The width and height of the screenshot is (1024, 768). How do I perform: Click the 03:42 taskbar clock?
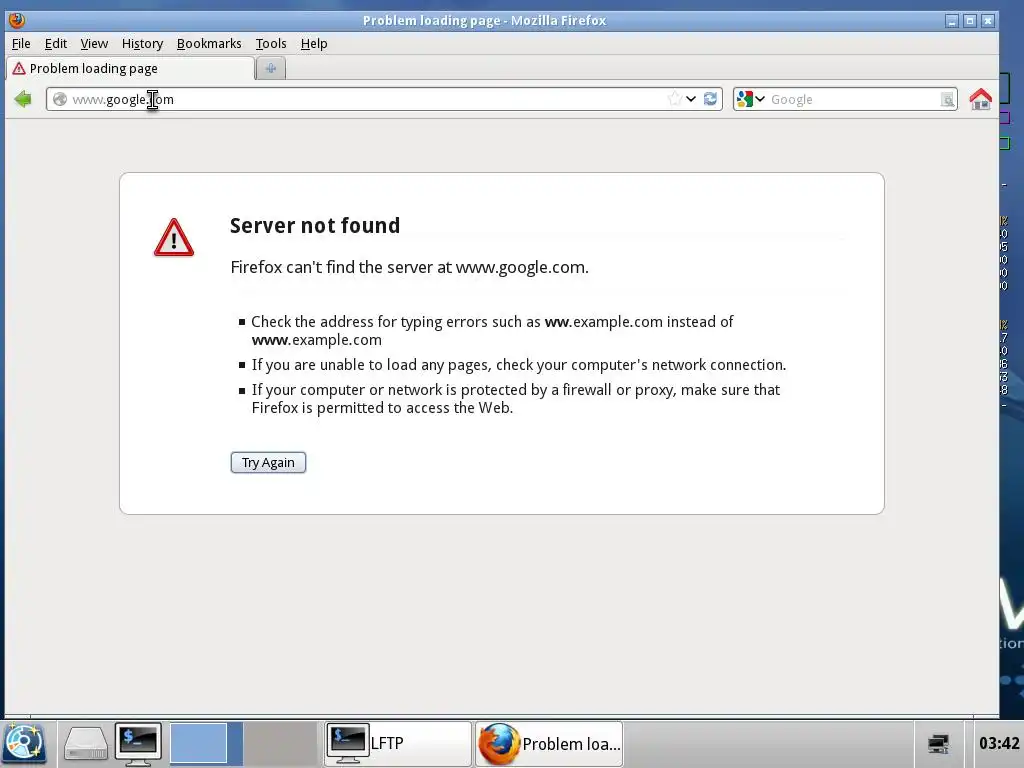tap(999, 743)
